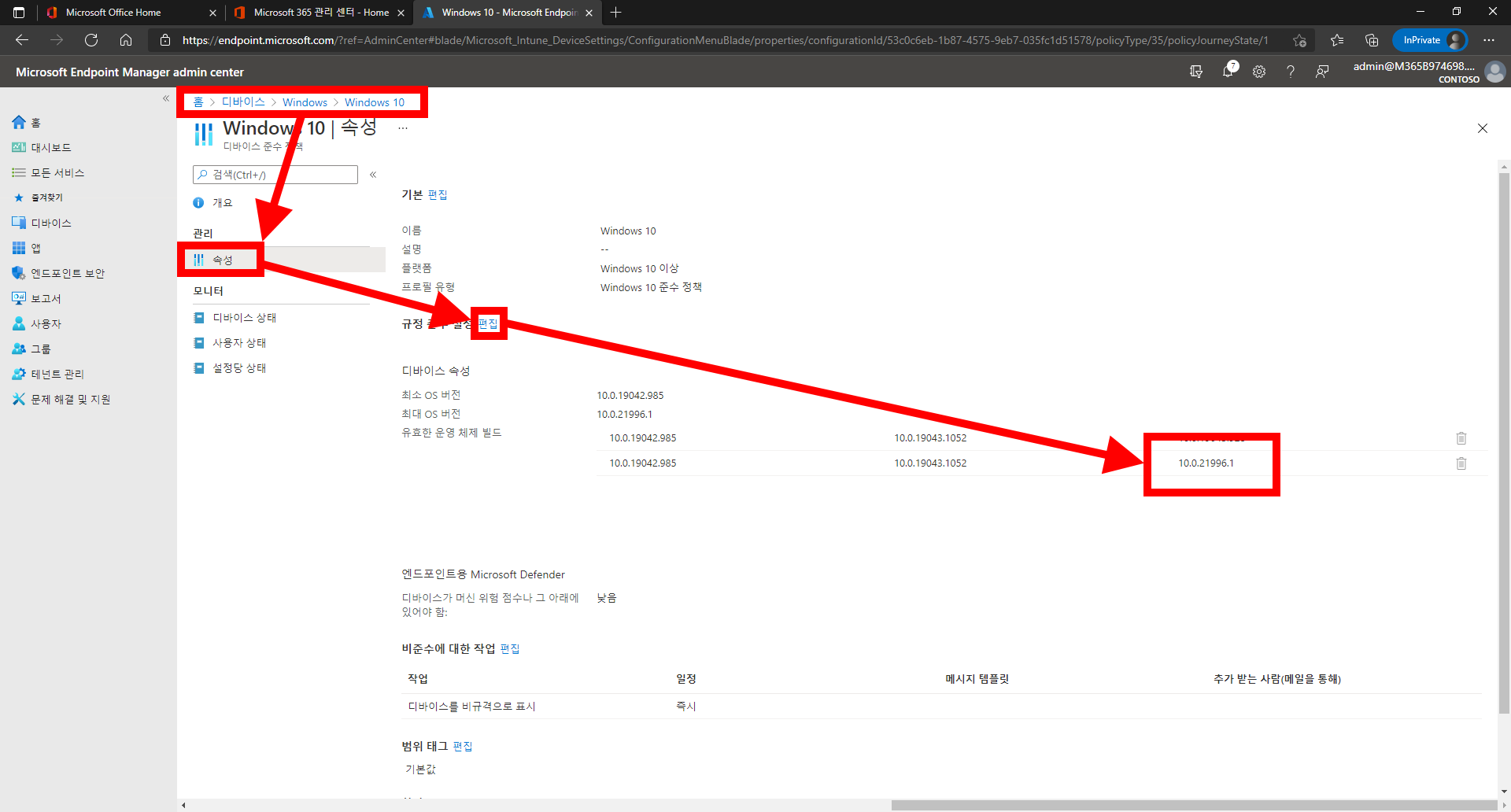The width and height of the screenshot is (1511, 812).
Task: Select the 10.0.21996.1 build value
Action: [x=1206, y=463]
